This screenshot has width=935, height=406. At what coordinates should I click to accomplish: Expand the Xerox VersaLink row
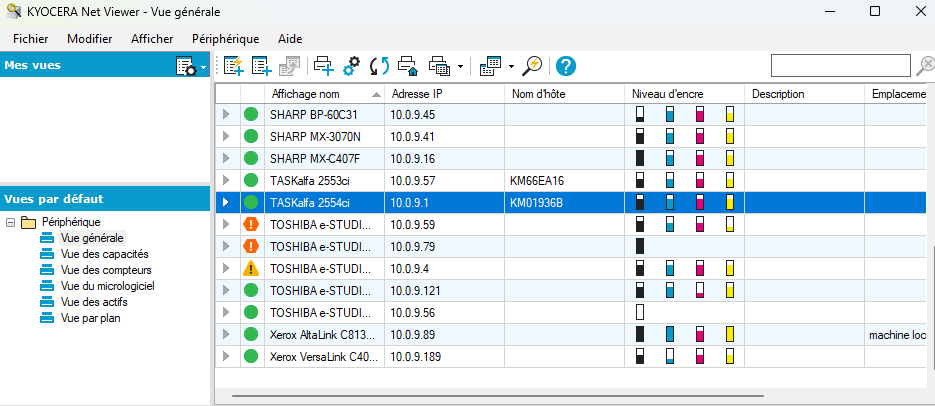(226, 357)
